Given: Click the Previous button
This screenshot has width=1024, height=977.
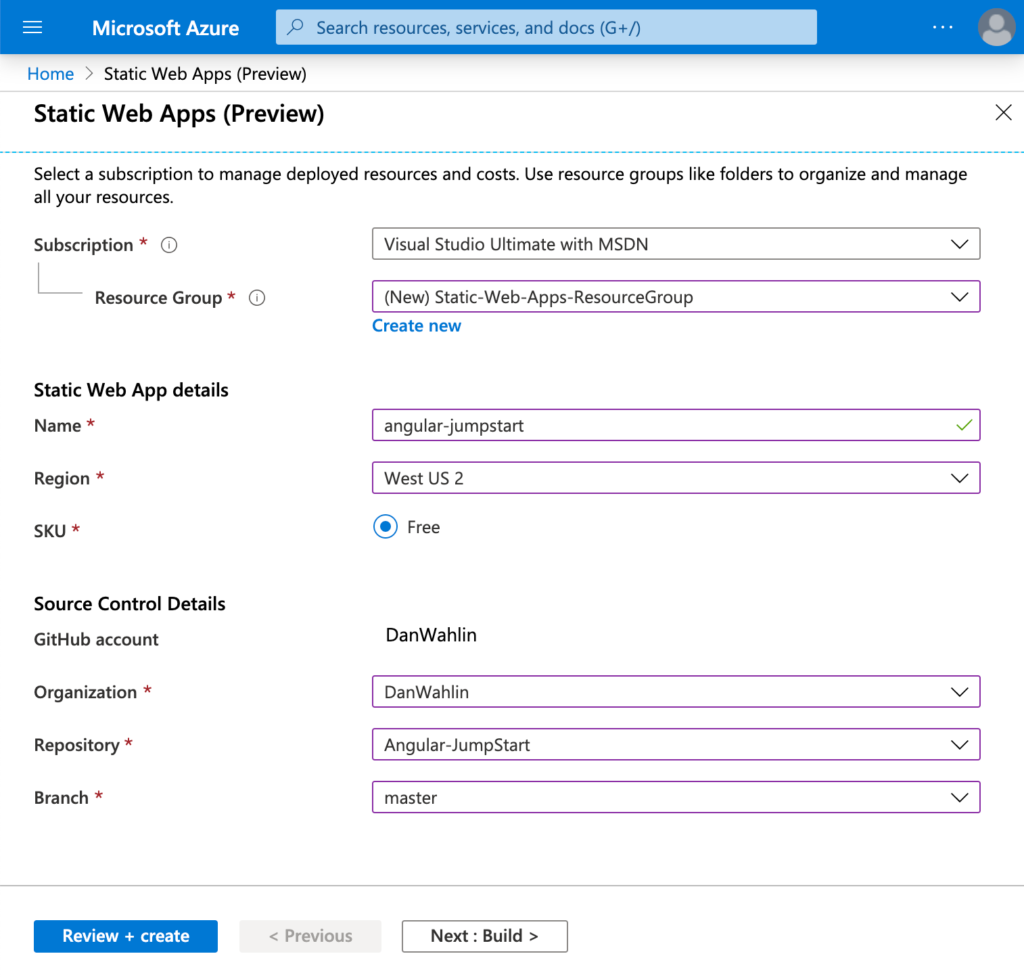Looking at the screenshot, I should 310,936.
